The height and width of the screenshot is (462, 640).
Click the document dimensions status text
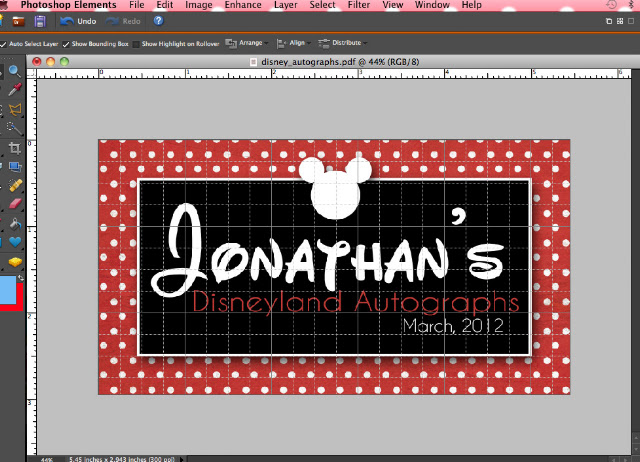(122, 459)
